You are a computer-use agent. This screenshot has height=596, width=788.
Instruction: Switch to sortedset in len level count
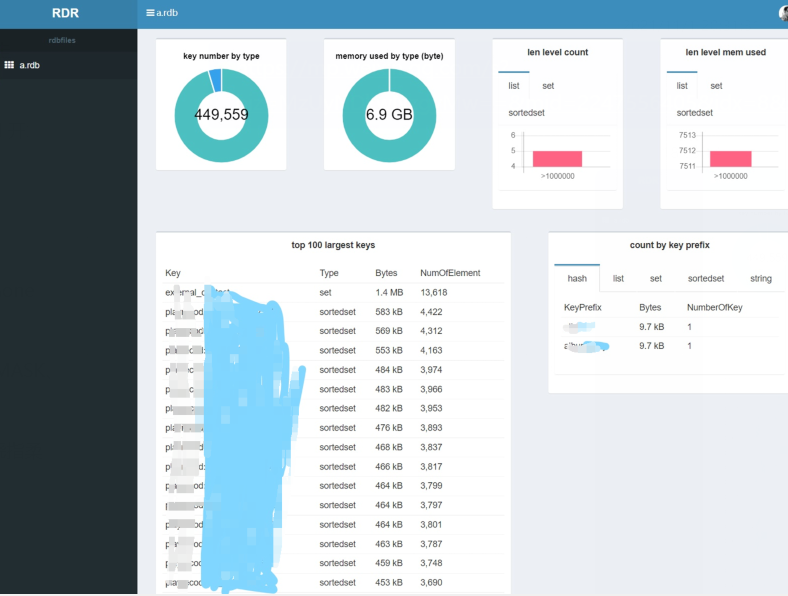click(x=526, y=113)
